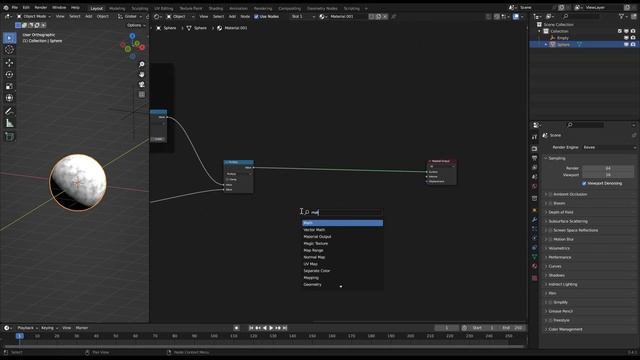Click the outliner filter funnel icon
640x360 pixels.
622,16
